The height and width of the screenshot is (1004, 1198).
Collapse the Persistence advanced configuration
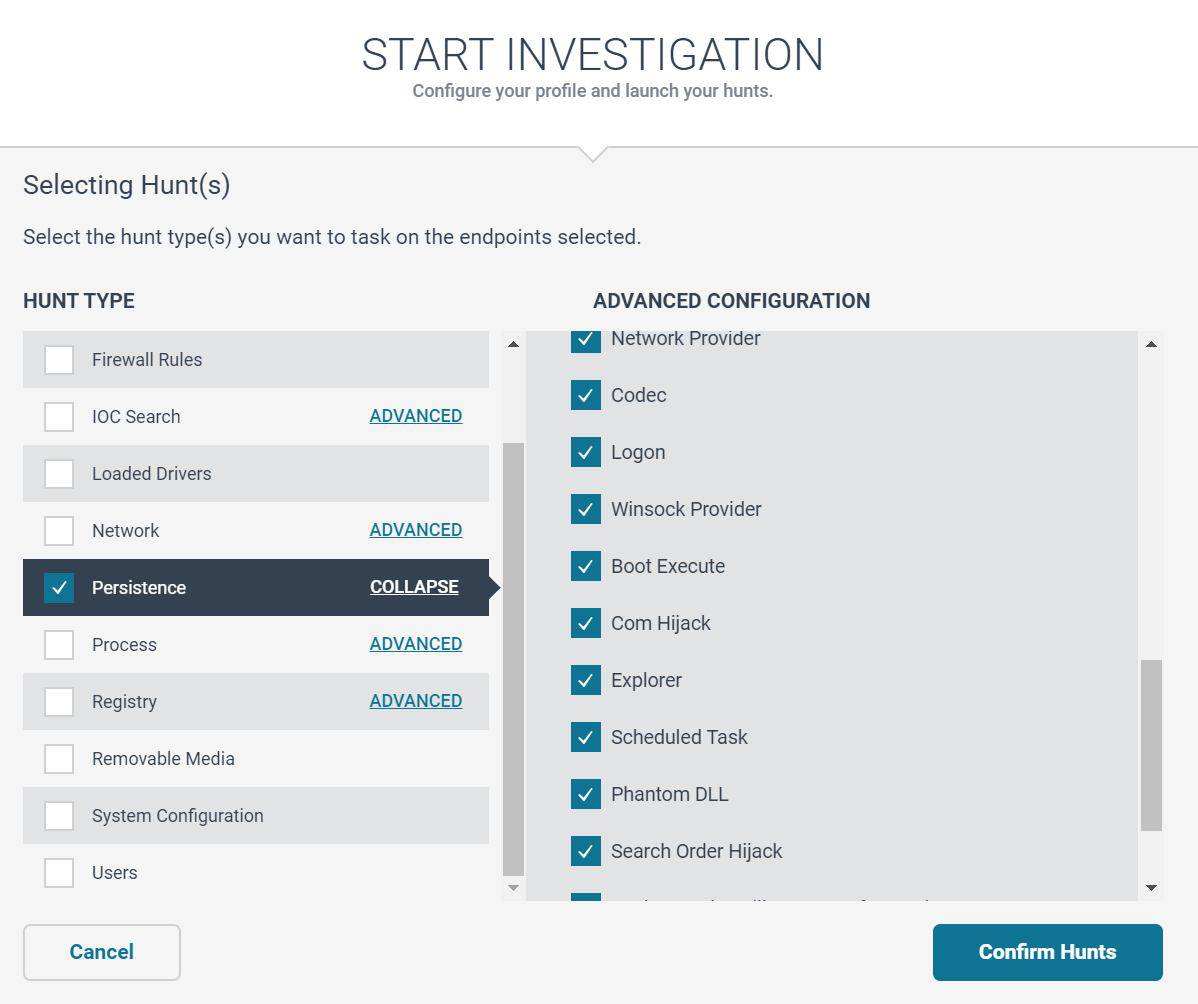[414, 588]
